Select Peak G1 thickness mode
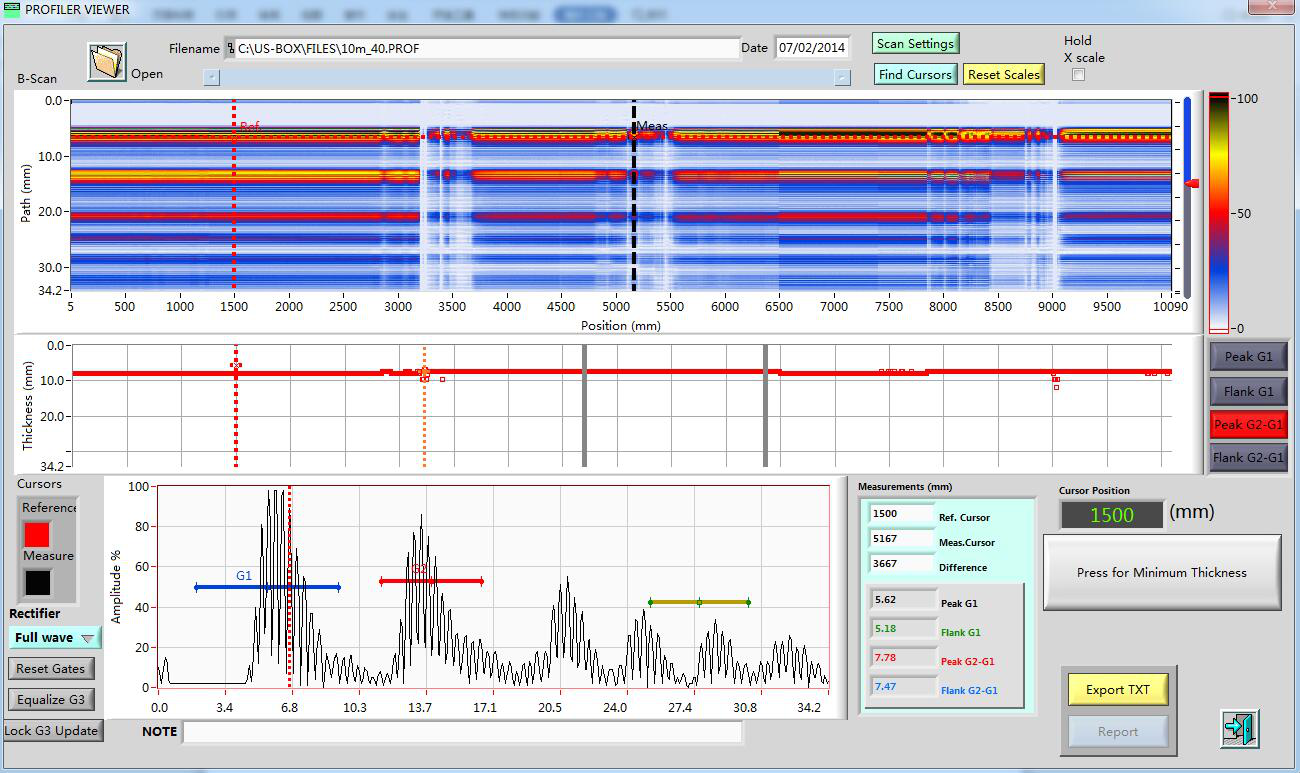The image size is (1300, 773). click(x=1248, y=357)
